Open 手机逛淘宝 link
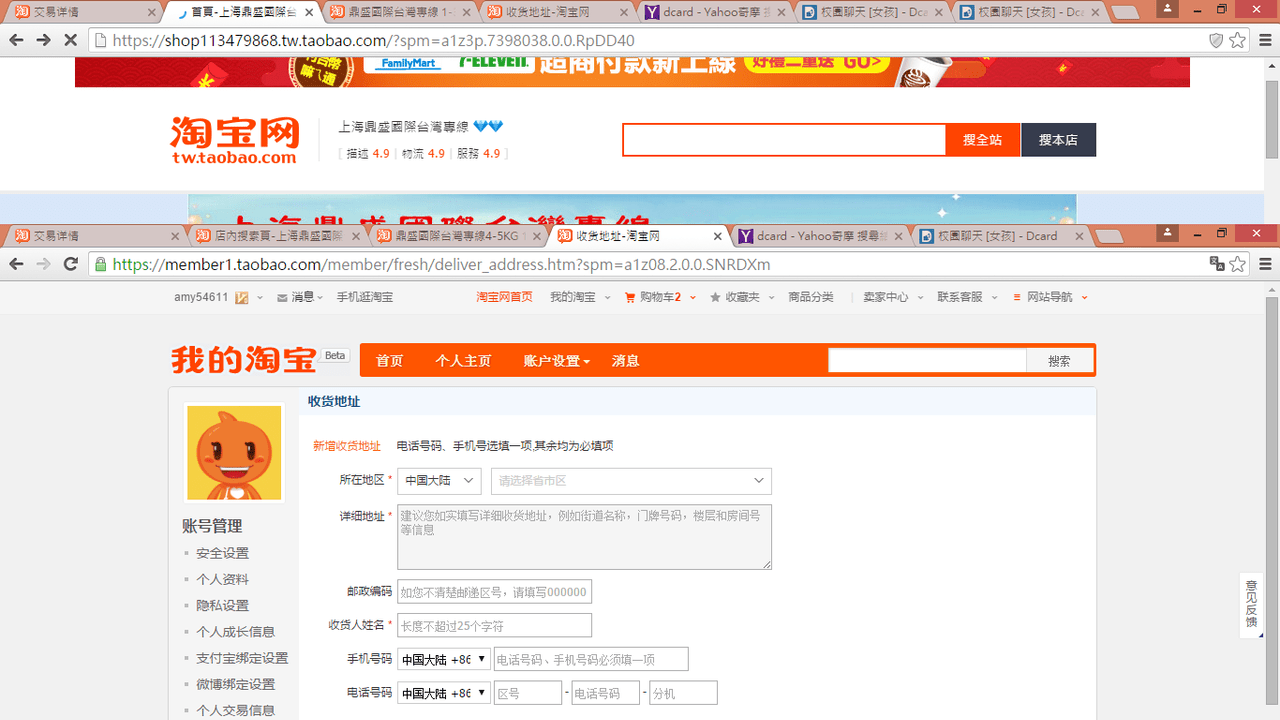Screen dimensions: 1280x720 pos(365,297)
